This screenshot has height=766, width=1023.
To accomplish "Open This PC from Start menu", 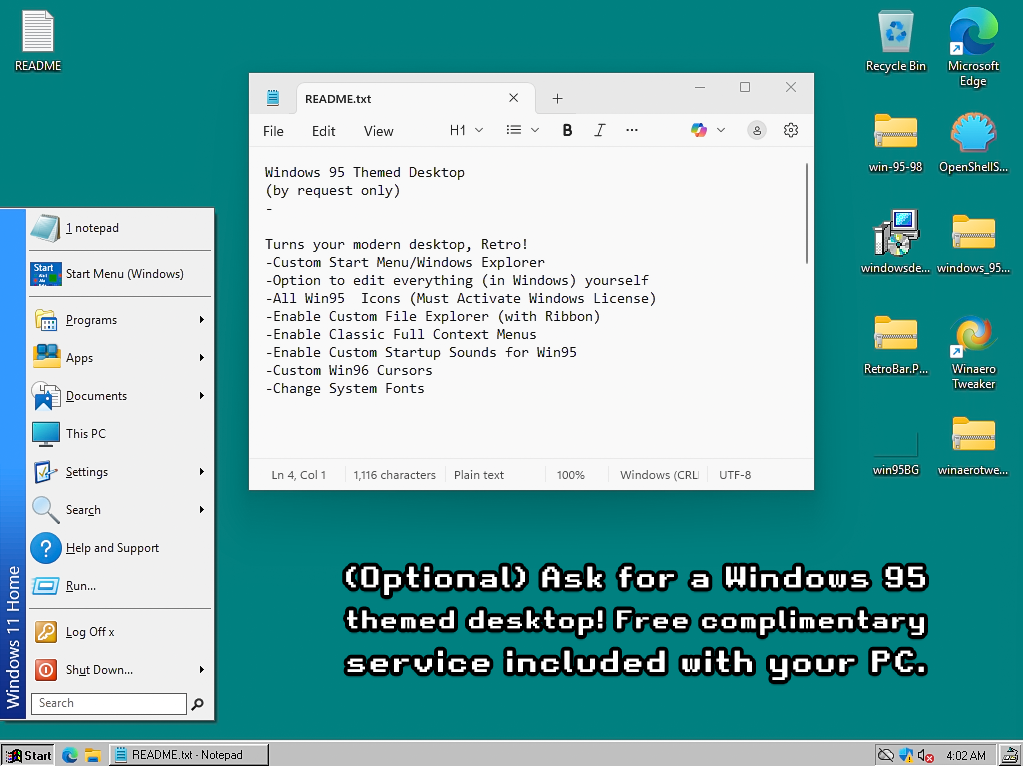I will coord(120,434).
